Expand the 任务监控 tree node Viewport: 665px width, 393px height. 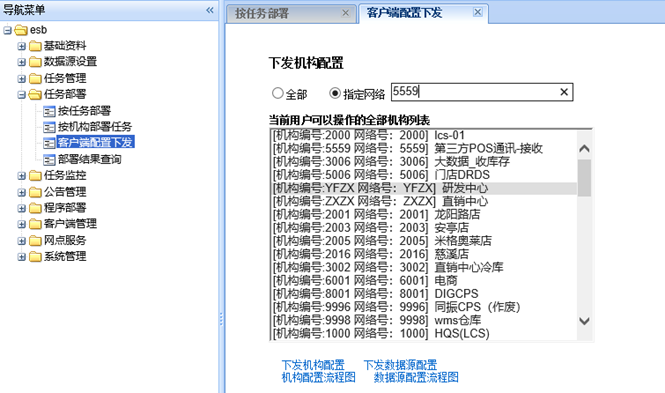click(22, 176)
